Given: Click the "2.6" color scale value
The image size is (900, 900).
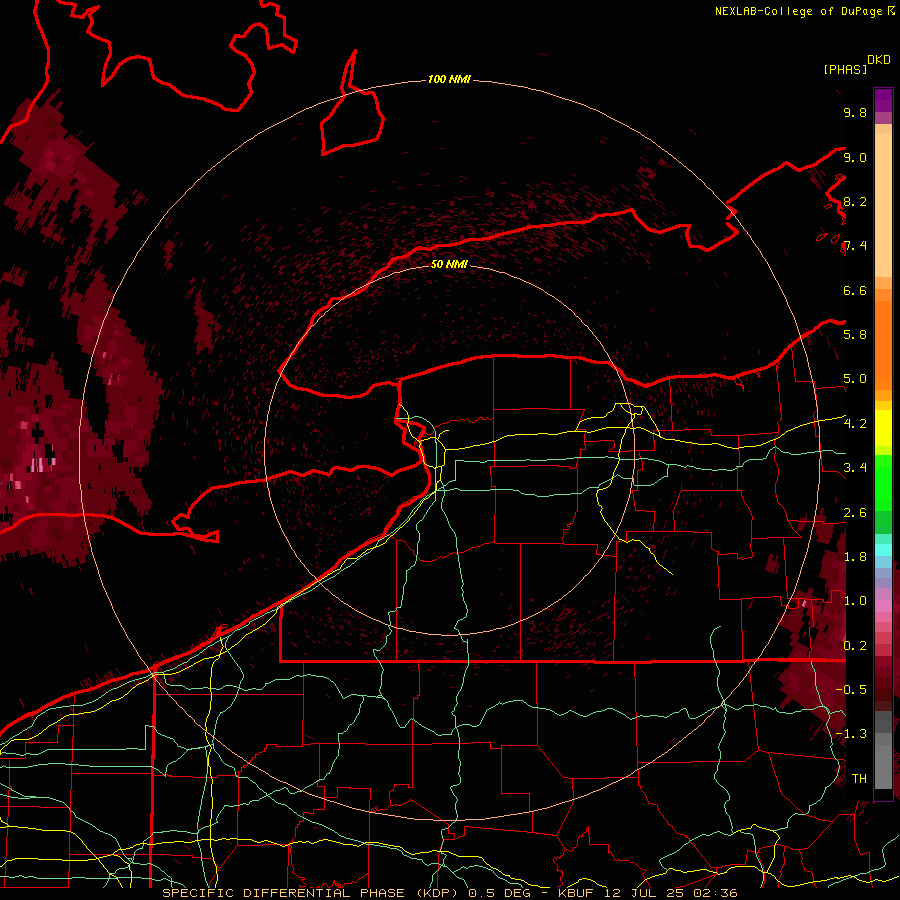Looking at the screenshot, I should pyautogui.click(x=855, y=513).
